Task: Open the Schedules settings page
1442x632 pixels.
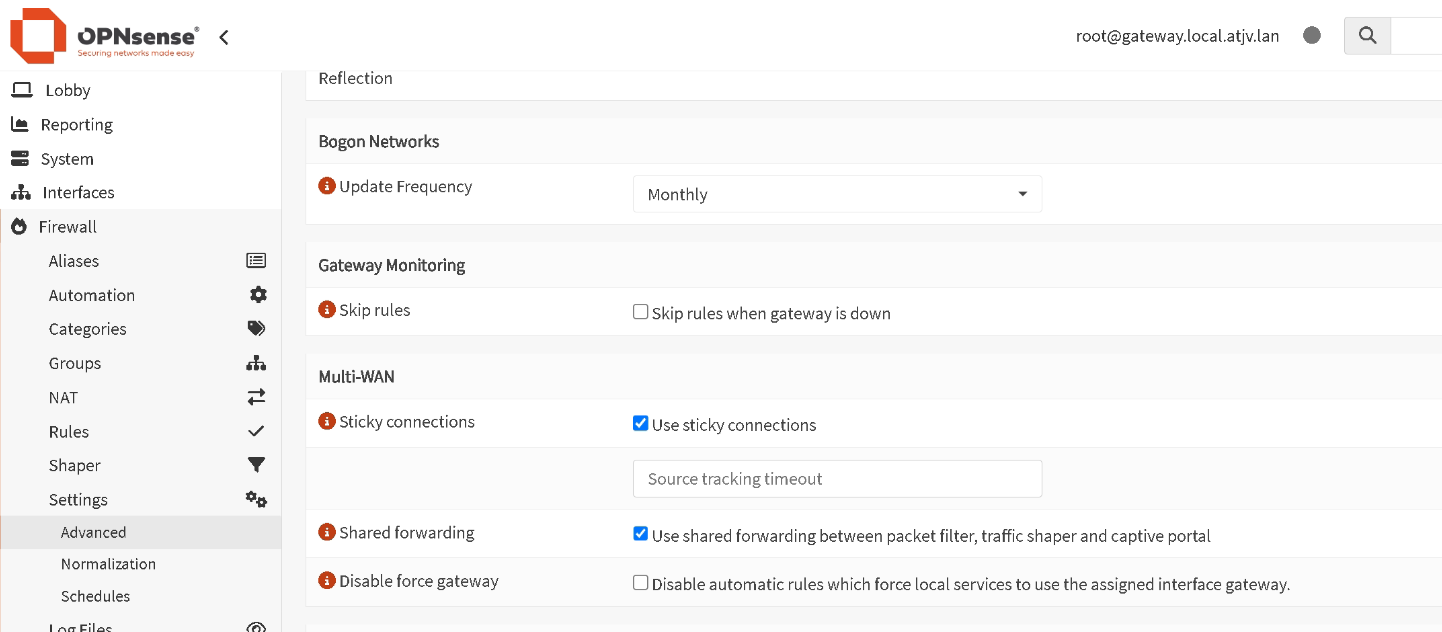Action: [95, 596]
